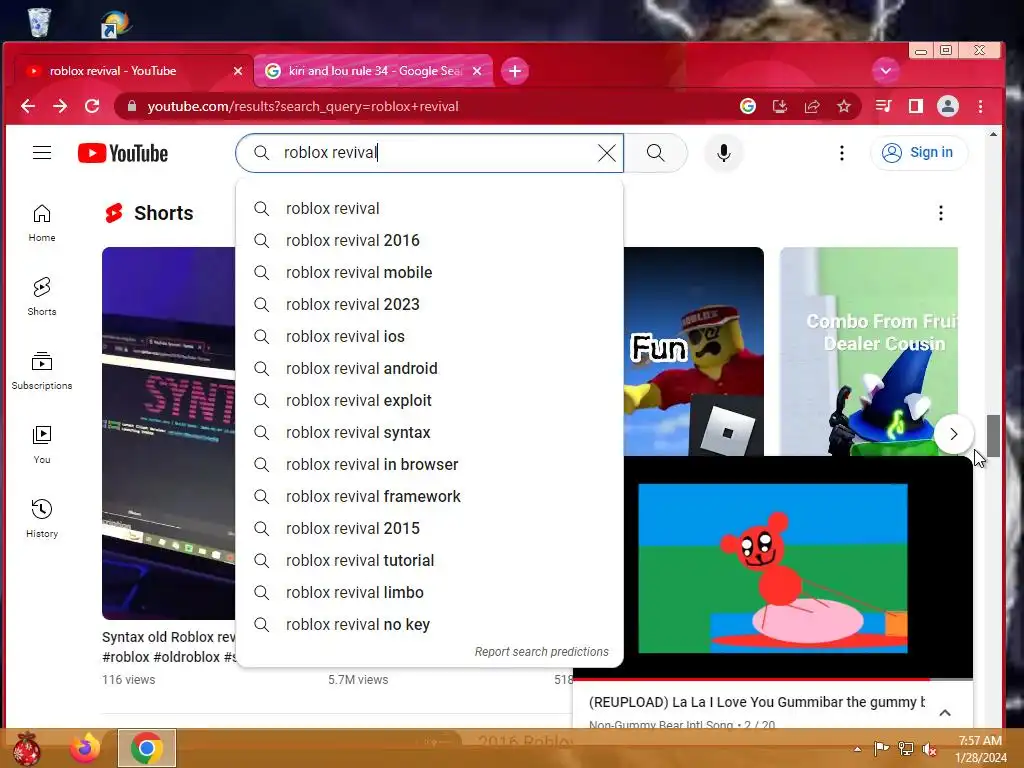The image size is (1024, 768).
Task: Bookmark this page with the star
Action: [844, 106]
